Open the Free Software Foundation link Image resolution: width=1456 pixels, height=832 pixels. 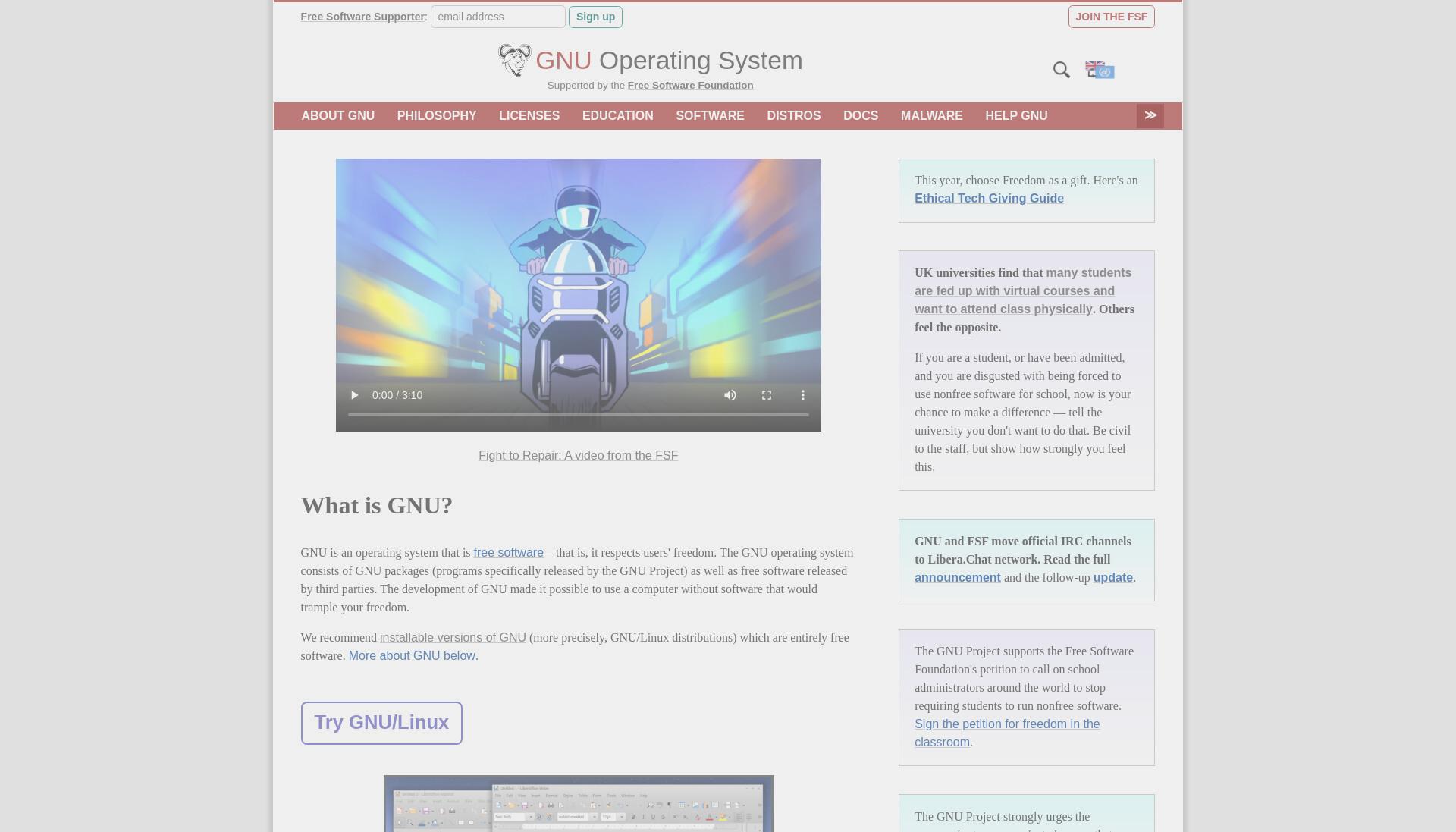(x=690, y=86)
